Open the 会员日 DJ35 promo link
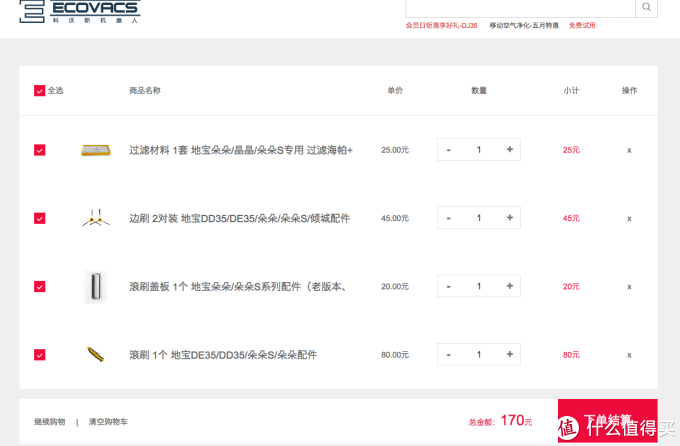 click(441, 26)
